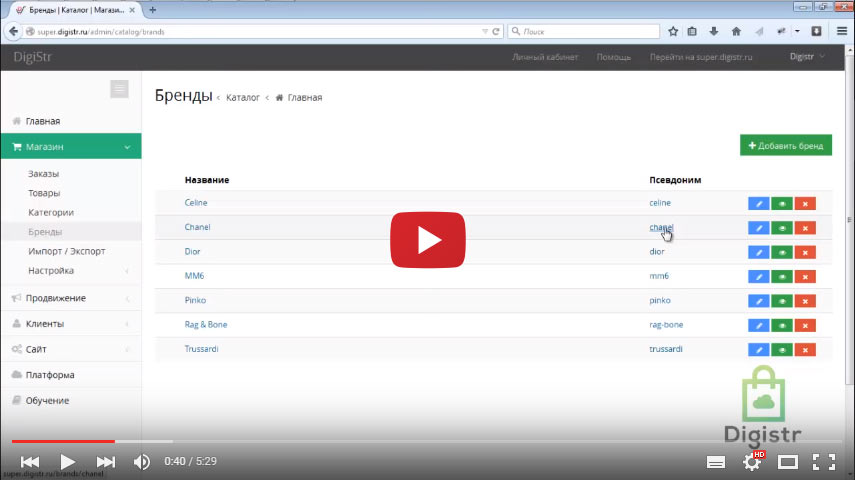Go to previous video
Viewport: 855px width, 480px height.
coord(30,462)
